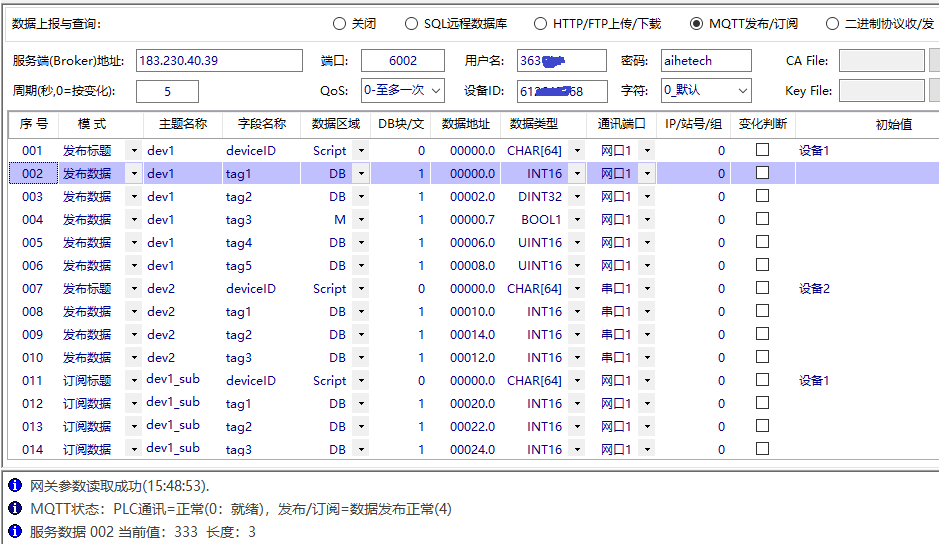The height and width of the screenshot is (545, 940).
Task: Click info icon beside 服务数据 002 message
Action: click(x=14, y=532)
